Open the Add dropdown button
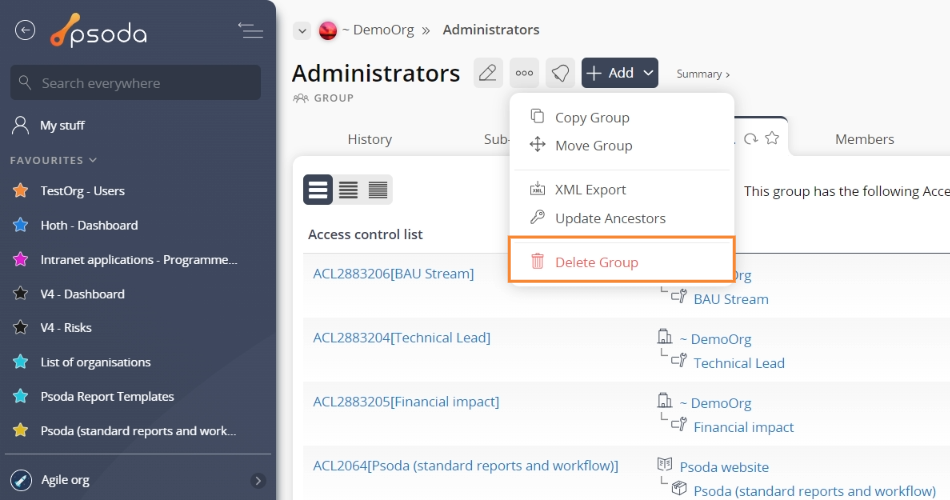 point(620,73)
